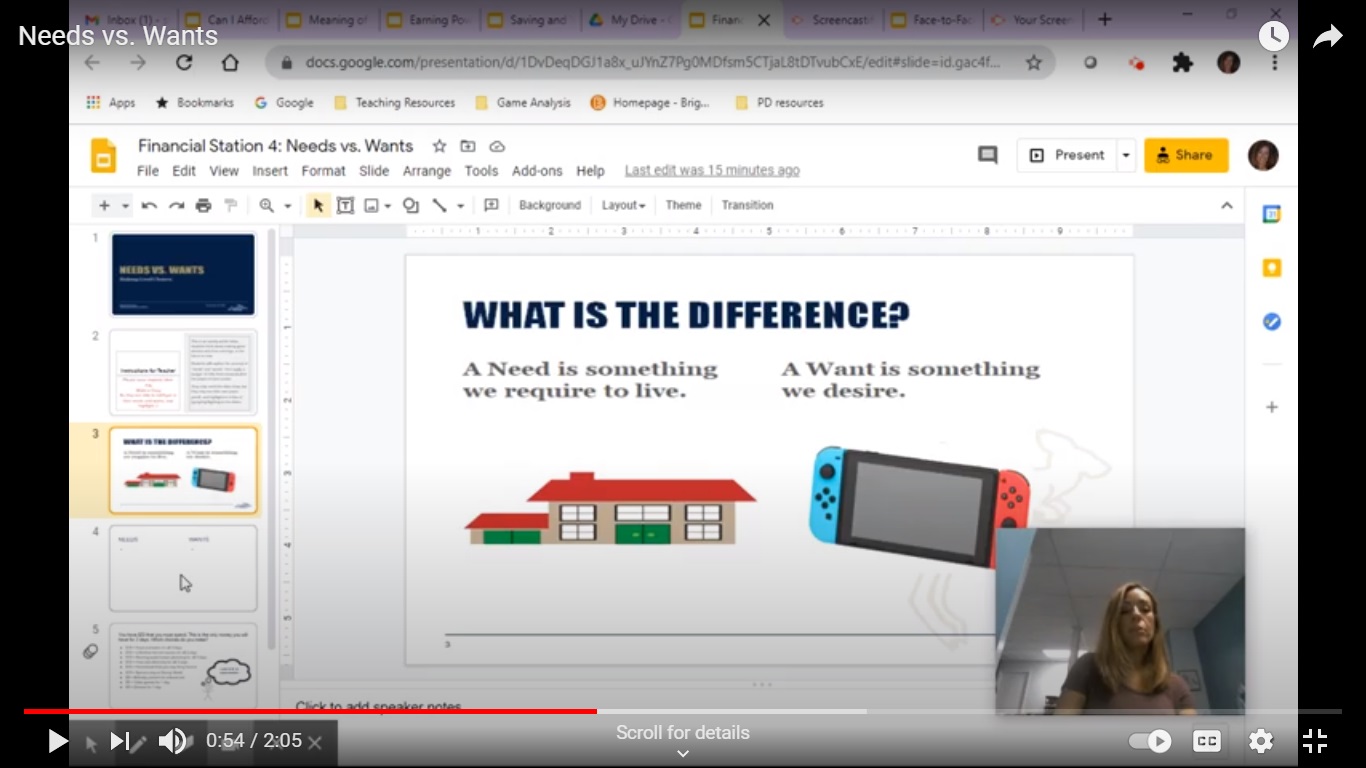
Task: Open the Line type dropdown arrow
Action: click(x=460, y=205)
